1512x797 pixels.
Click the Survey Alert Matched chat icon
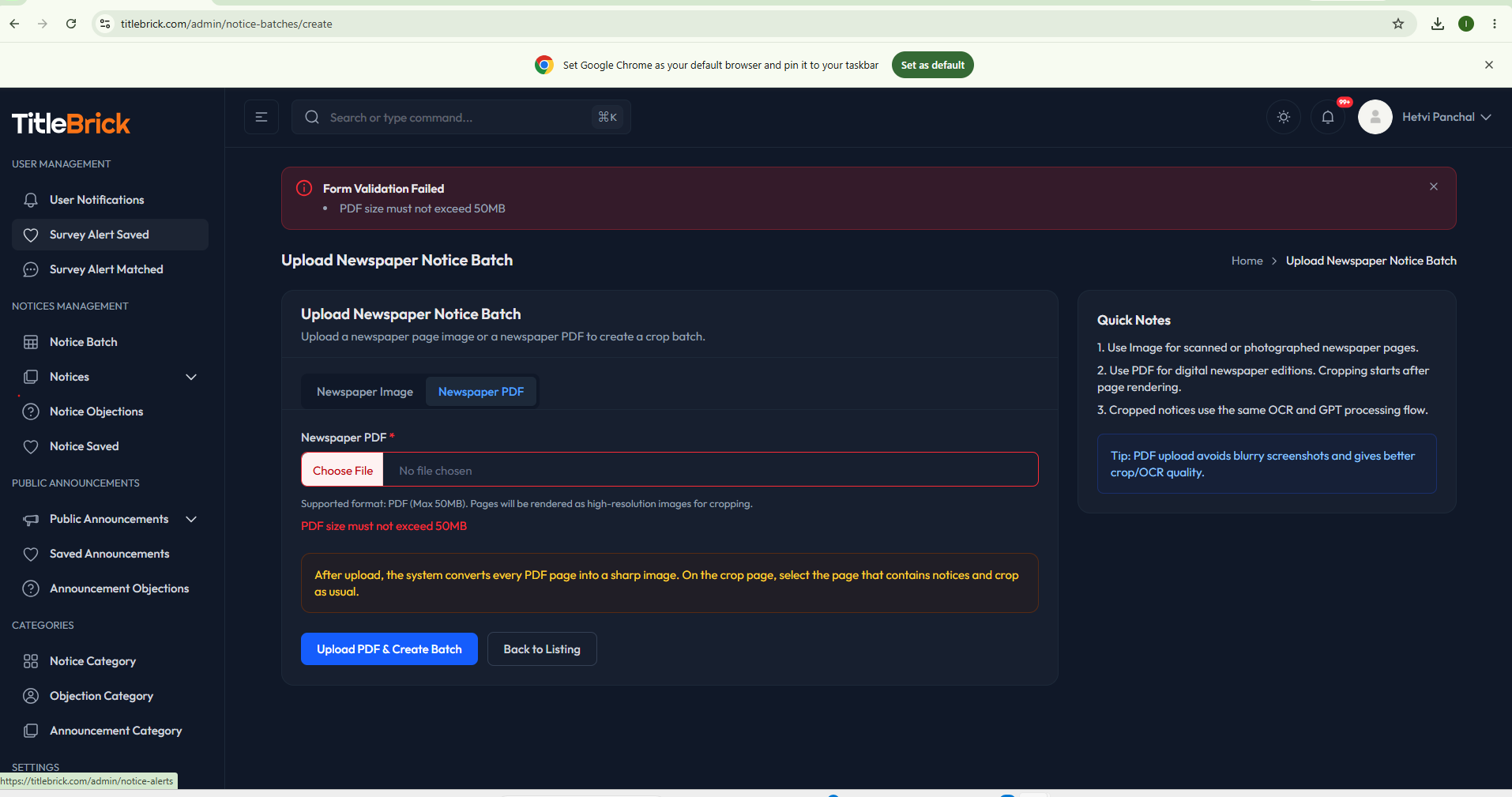click(31, 269)
